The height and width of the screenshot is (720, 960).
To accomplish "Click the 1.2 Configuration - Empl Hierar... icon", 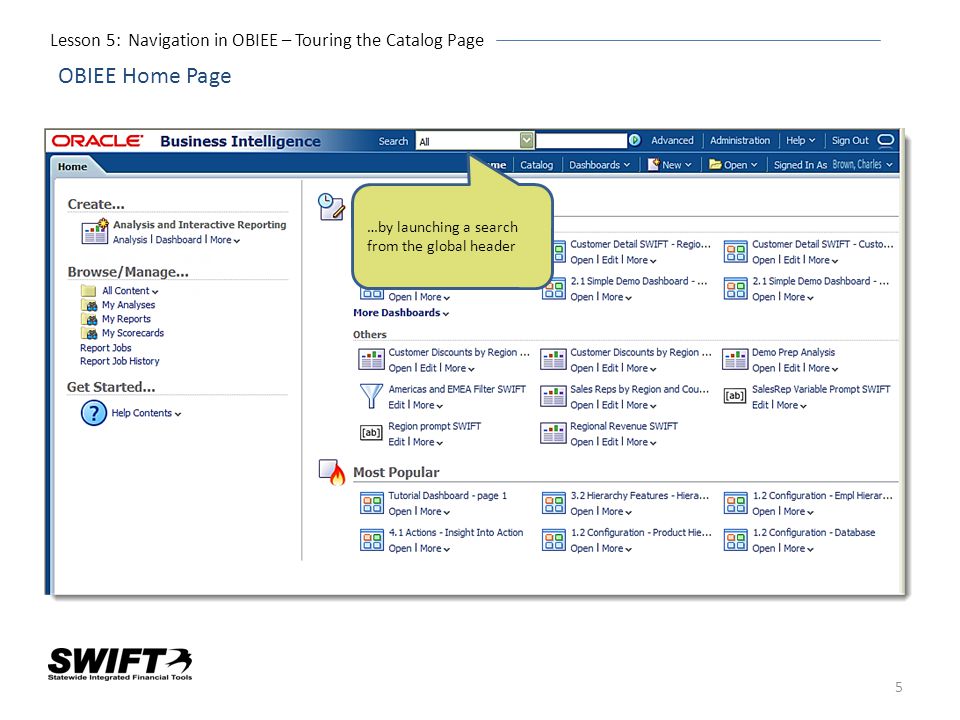I will click(736, 503).
